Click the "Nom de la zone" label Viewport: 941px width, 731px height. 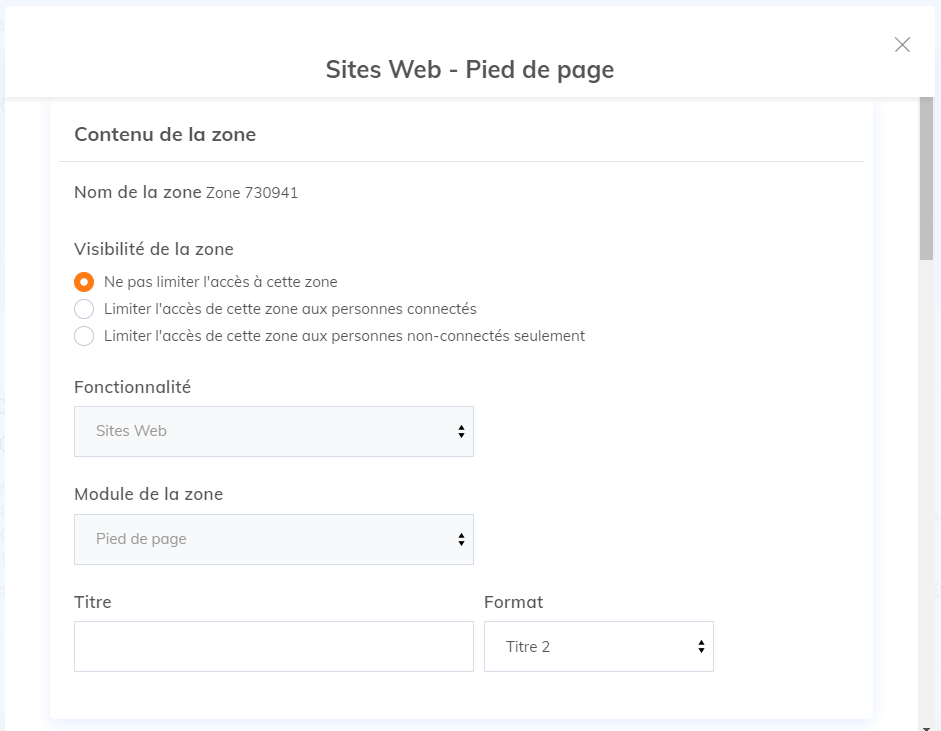(x=138, y=192)
